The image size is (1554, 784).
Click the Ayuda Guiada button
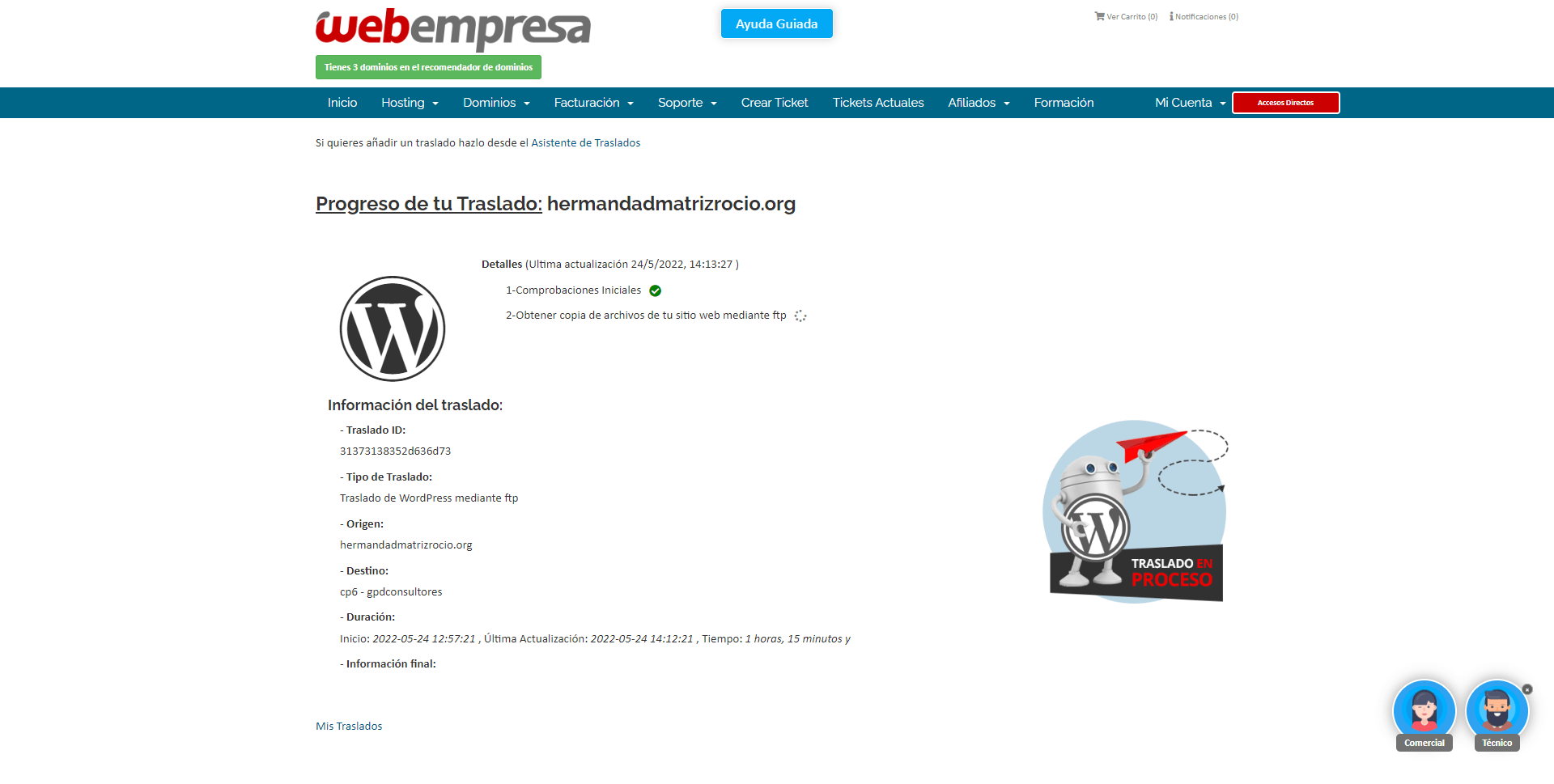point(777,23)
